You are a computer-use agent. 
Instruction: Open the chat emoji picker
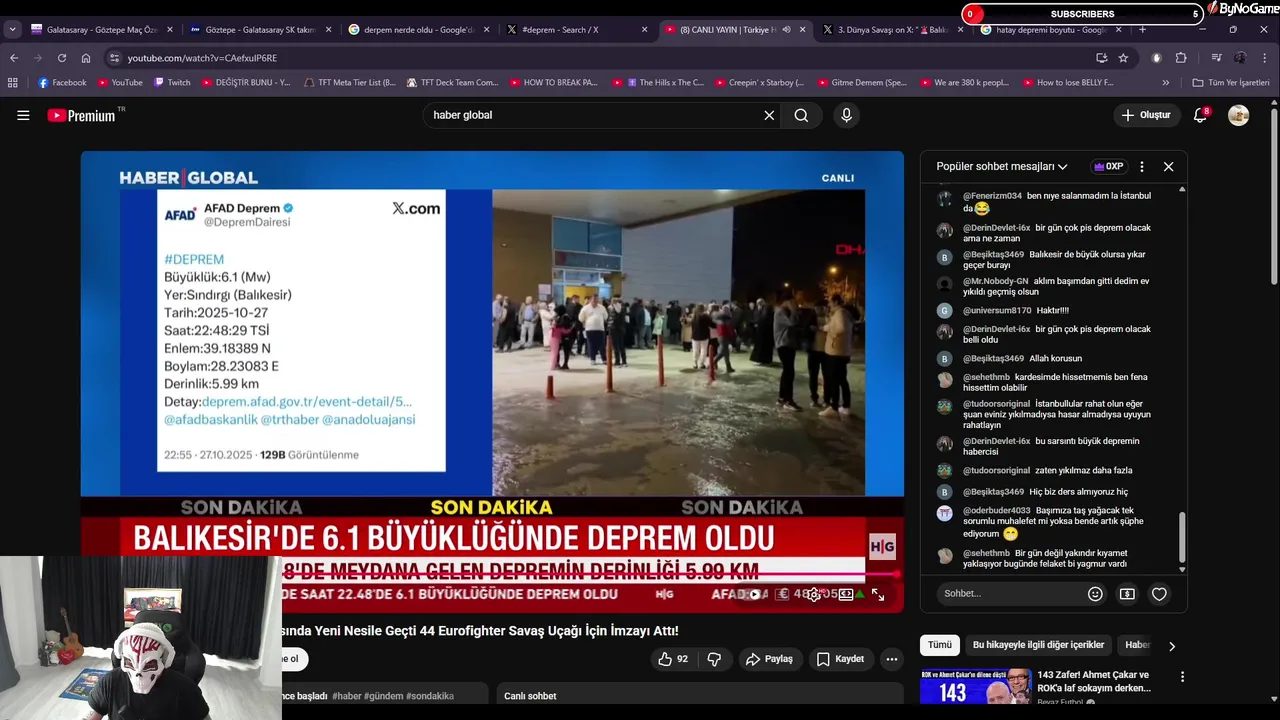coord(1095,594)
